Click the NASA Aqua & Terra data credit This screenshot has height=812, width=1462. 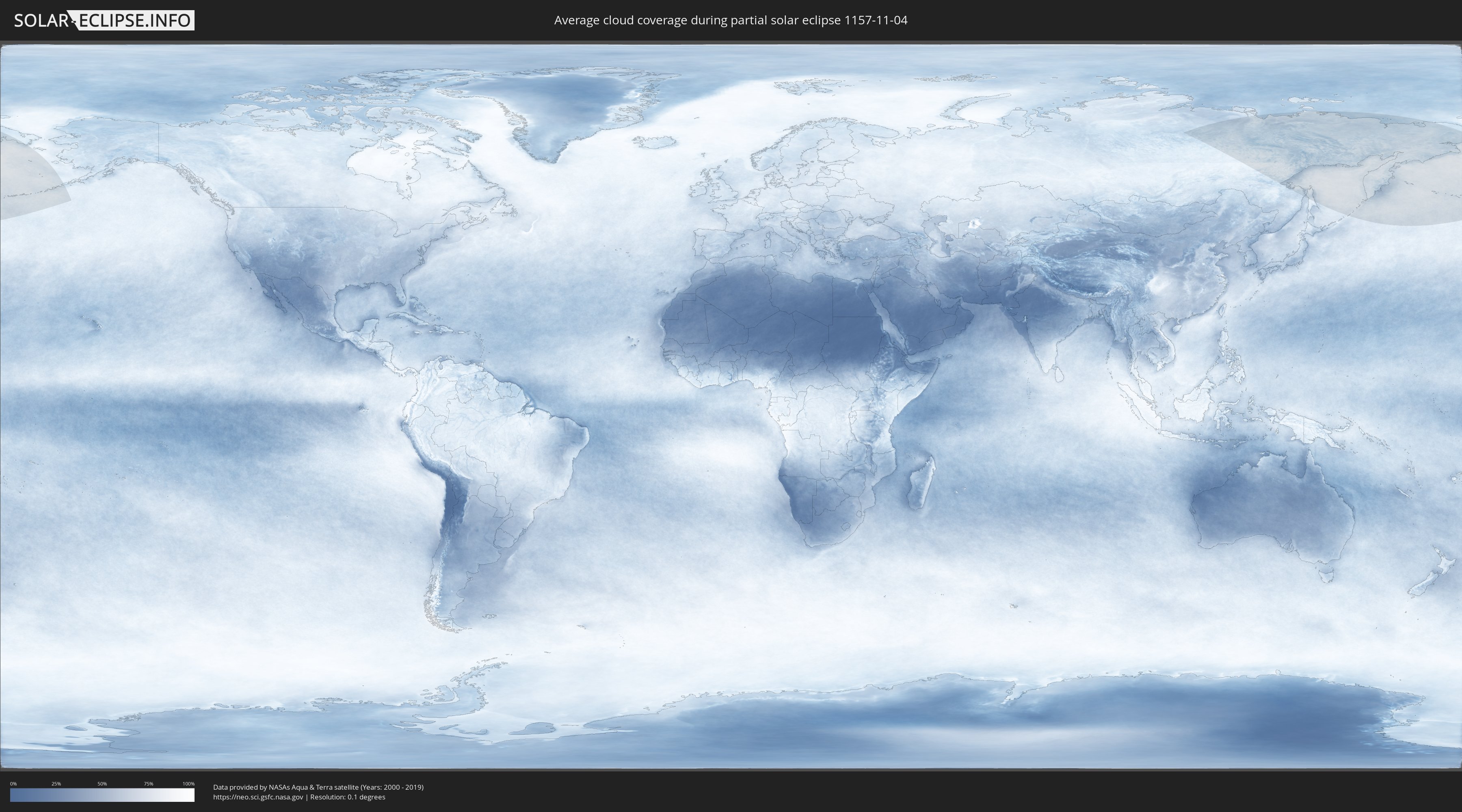pyautogui.click(x=318, y=787)
